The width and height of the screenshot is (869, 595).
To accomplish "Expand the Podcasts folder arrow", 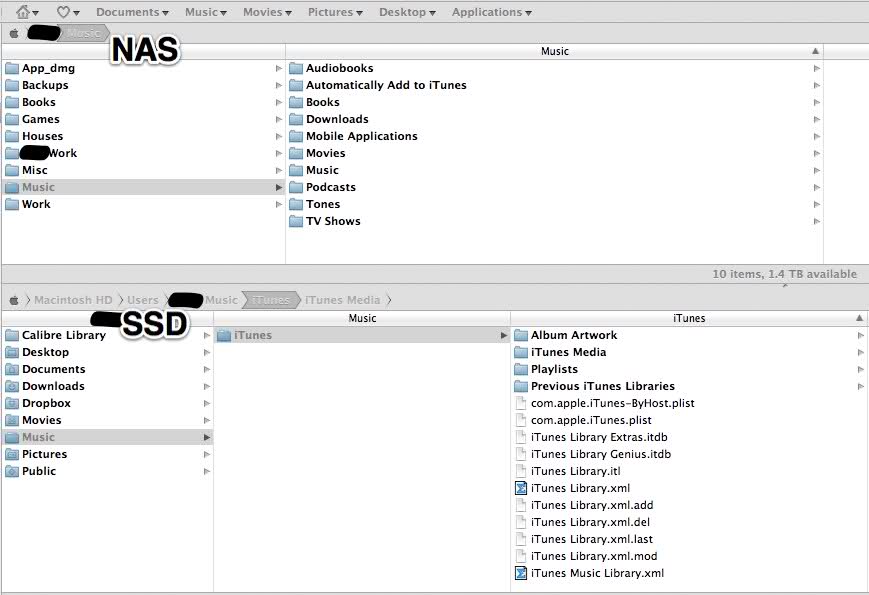I will (816, 187).
